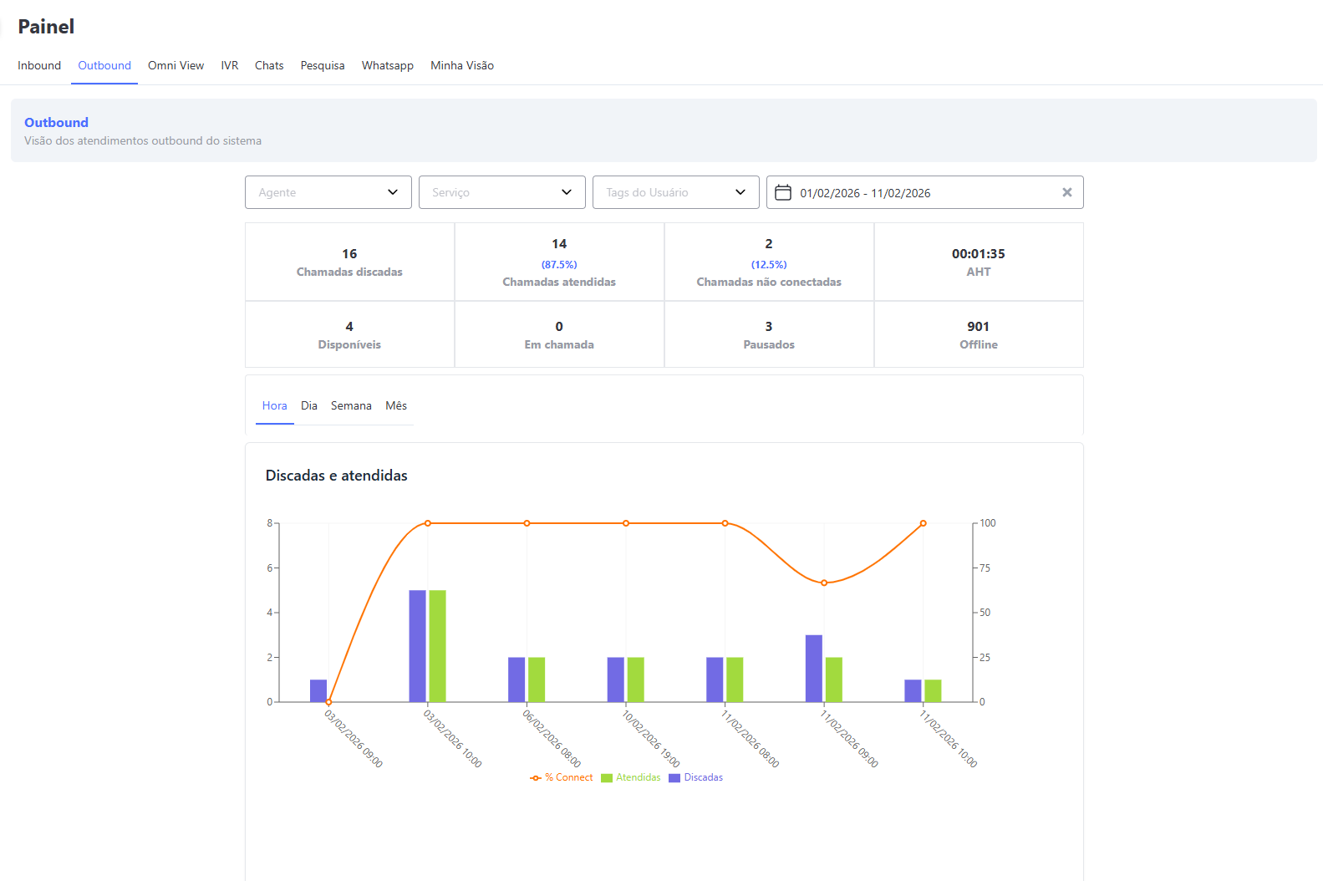Toggle the Atendidas legend series

click(x=631, y=777)
